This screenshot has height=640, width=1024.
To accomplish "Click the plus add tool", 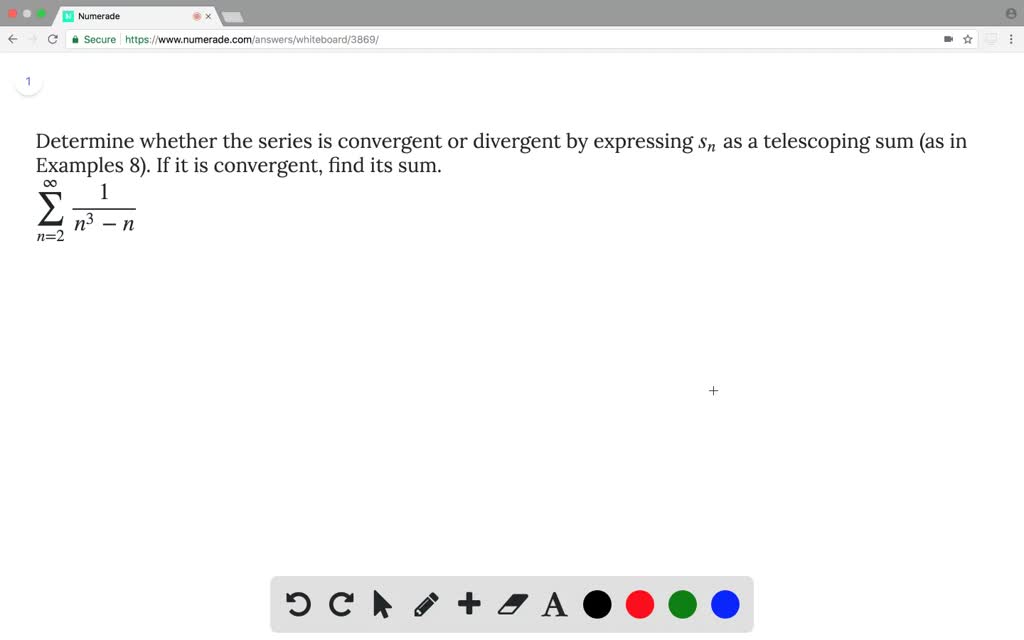I will pos(469,604).
